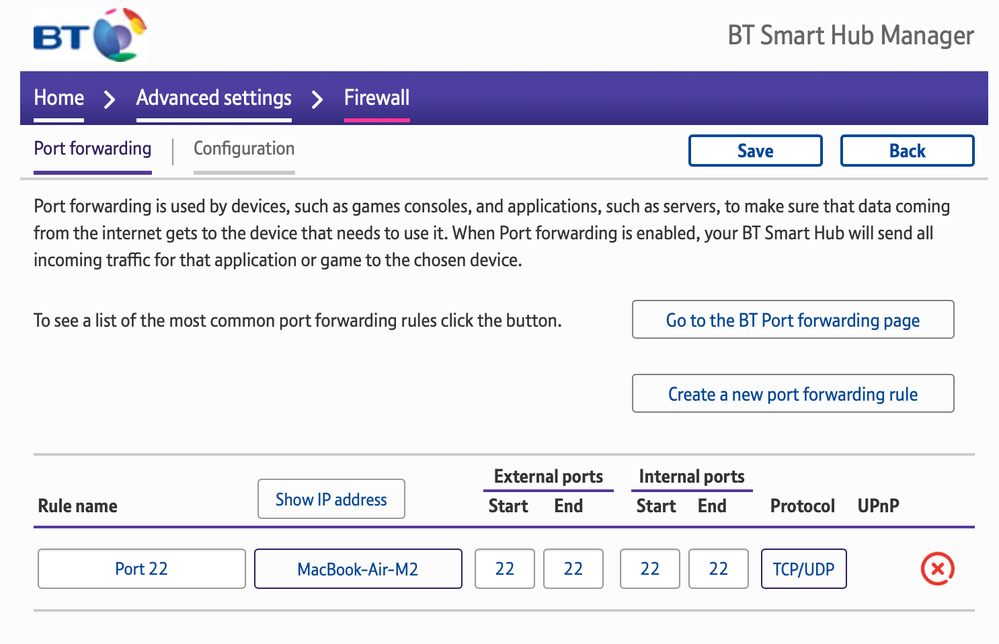Click the External ports End field
Viewport: 999px width, 644px height.
coord(573,569)
